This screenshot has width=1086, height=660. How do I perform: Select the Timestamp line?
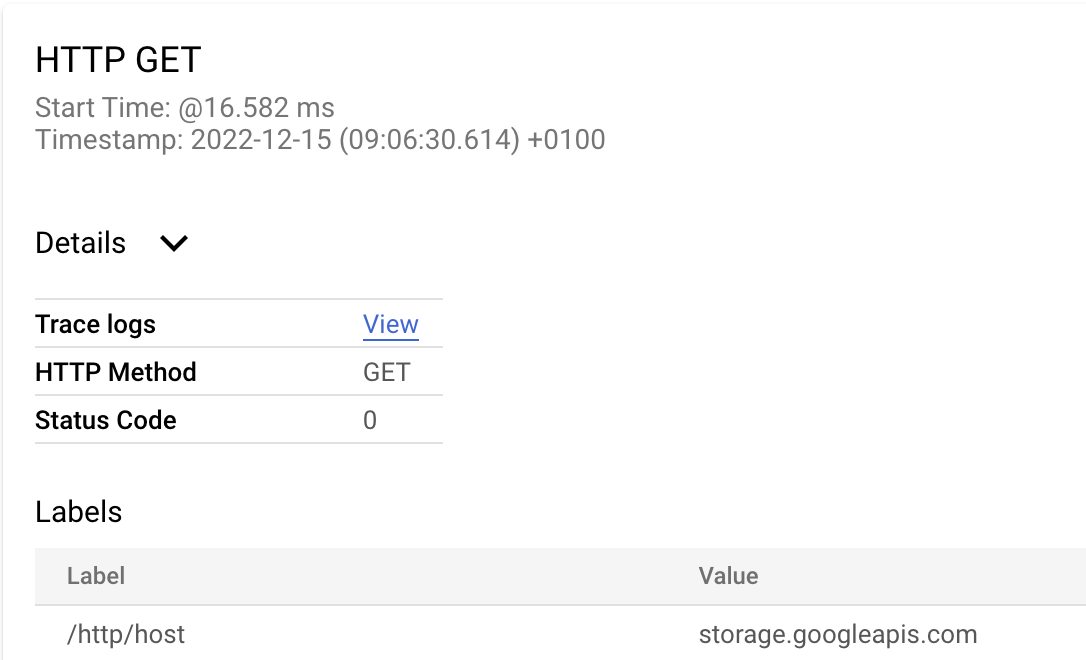point(320,140)
